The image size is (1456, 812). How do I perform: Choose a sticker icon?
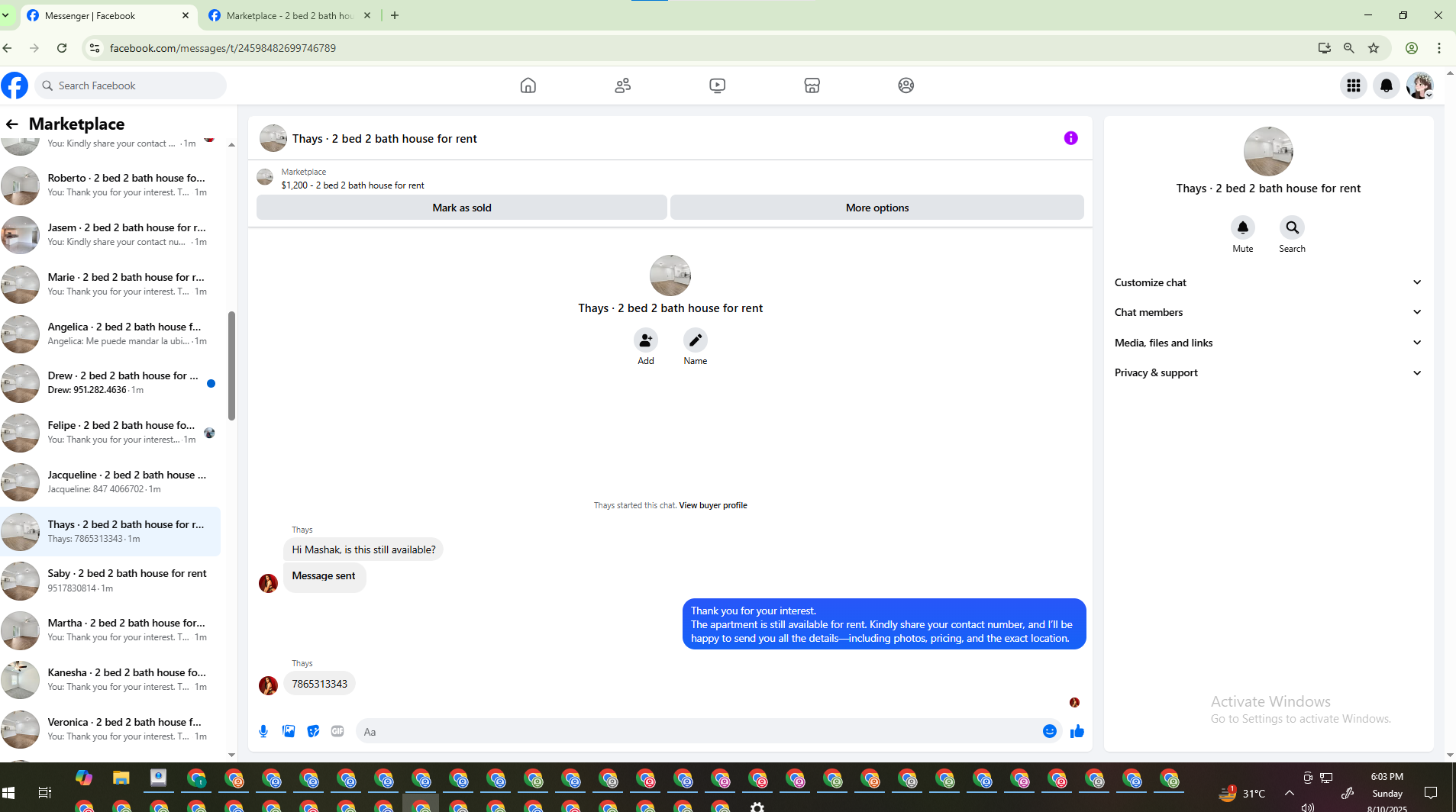click(313, 731)
